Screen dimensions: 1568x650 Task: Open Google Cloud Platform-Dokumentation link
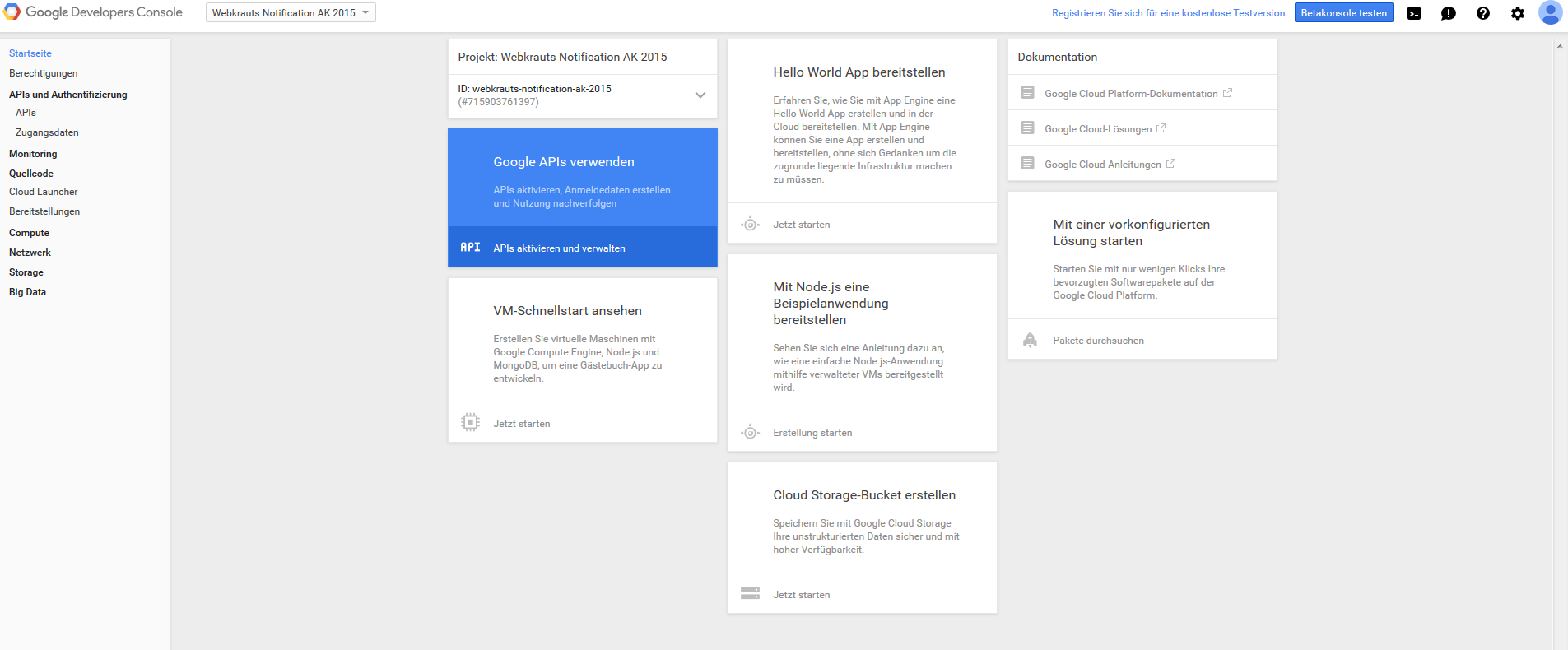(x=1131, y=94)
